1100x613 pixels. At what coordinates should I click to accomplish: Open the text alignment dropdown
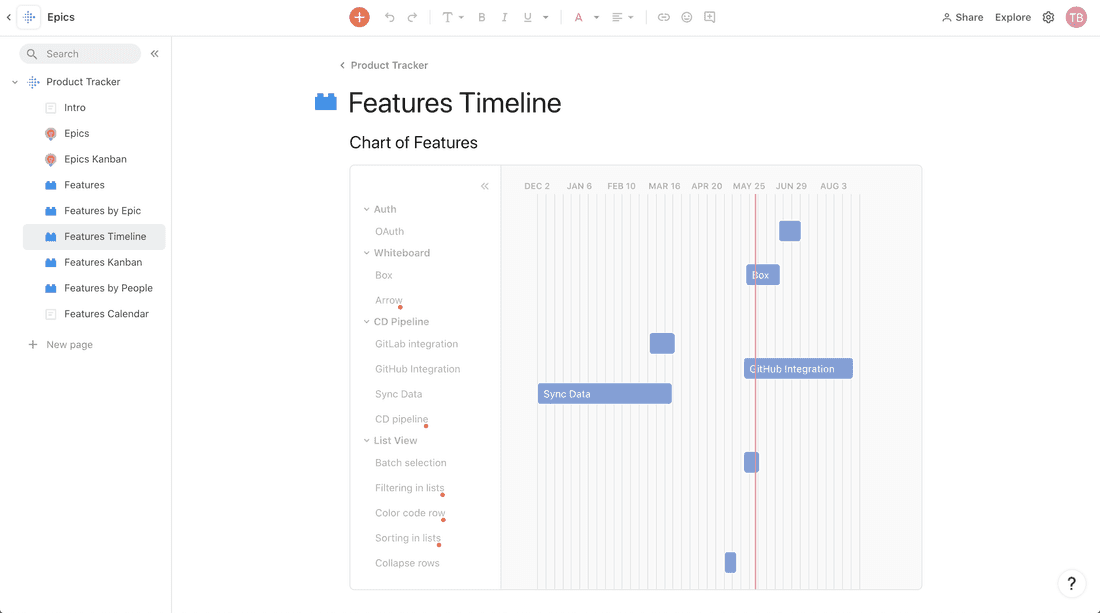(622, 17)
